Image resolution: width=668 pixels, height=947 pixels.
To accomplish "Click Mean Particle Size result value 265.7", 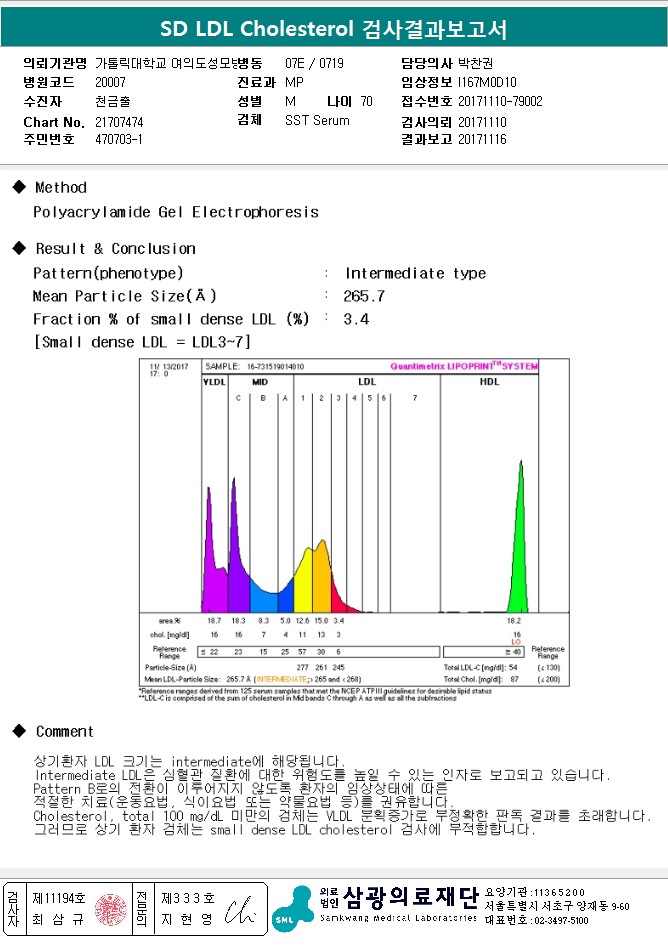I will pos(364,296).
